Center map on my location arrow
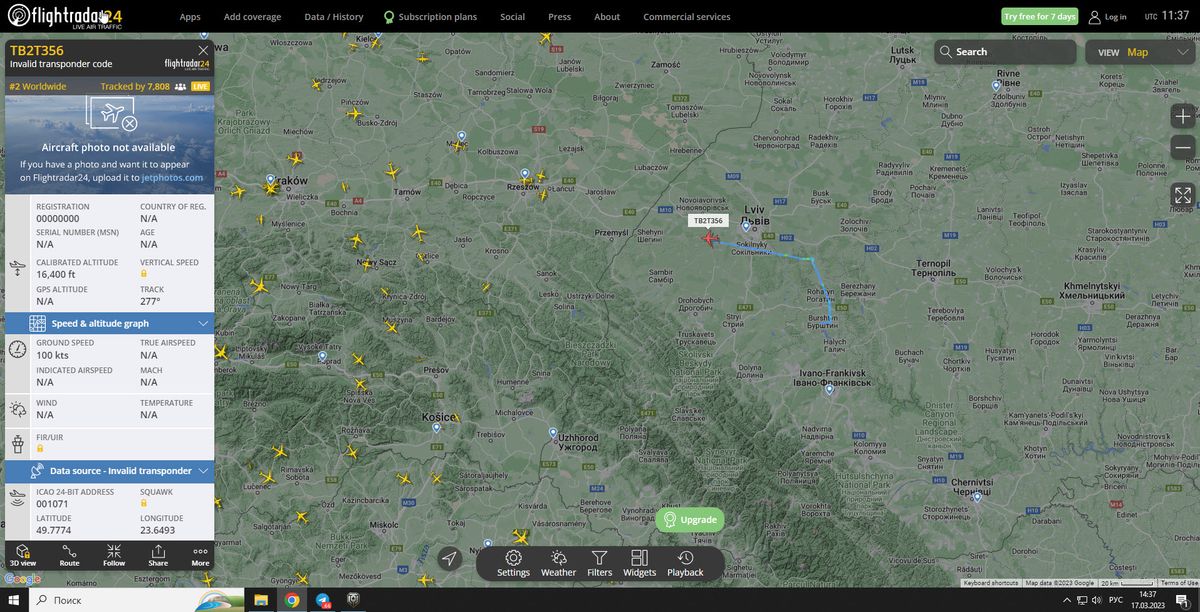This screenshot has height=612, width=1200. [450, 558]
